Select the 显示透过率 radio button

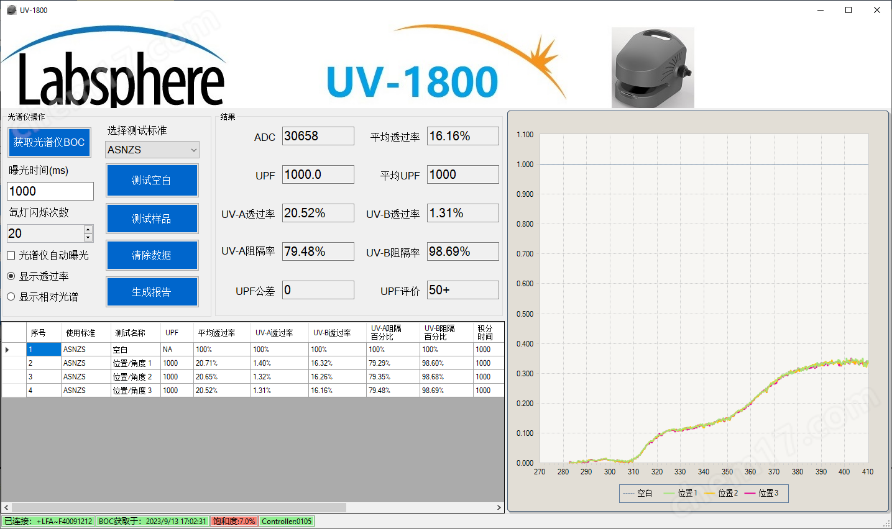click(x=12, y=276)
